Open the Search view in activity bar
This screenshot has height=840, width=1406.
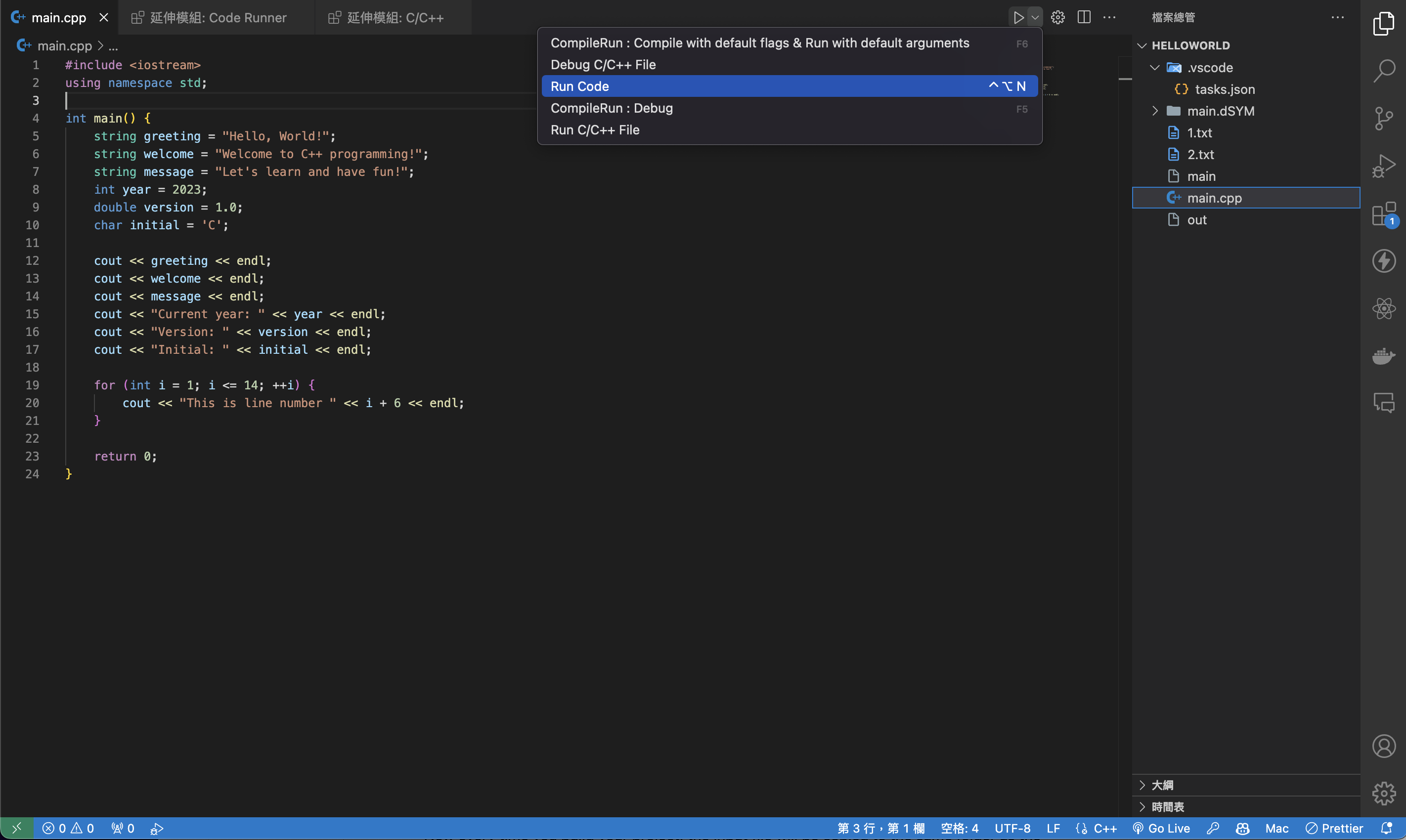[x=1383, y=71]
